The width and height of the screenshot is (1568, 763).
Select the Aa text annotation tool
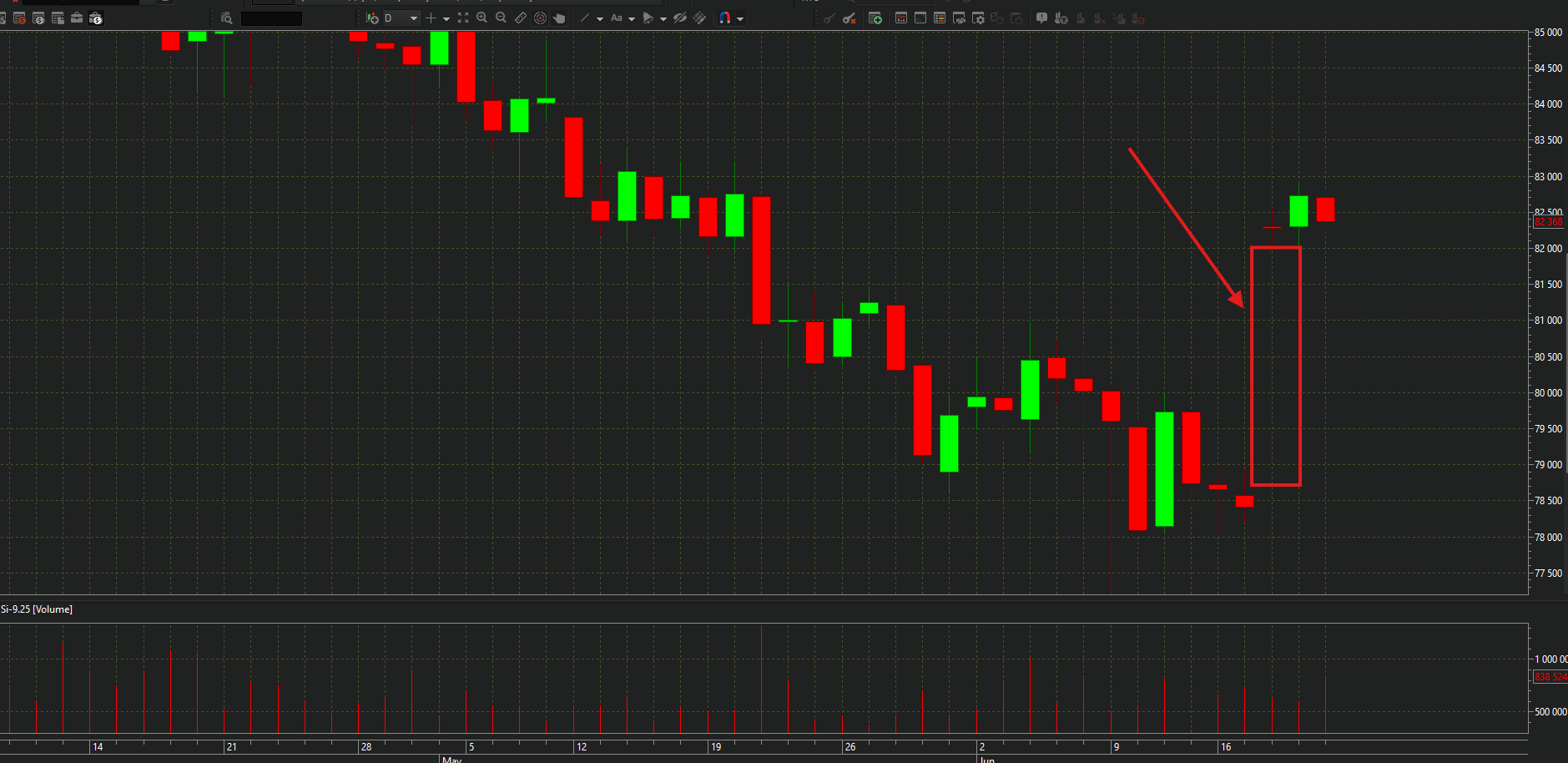click(617, 18)
